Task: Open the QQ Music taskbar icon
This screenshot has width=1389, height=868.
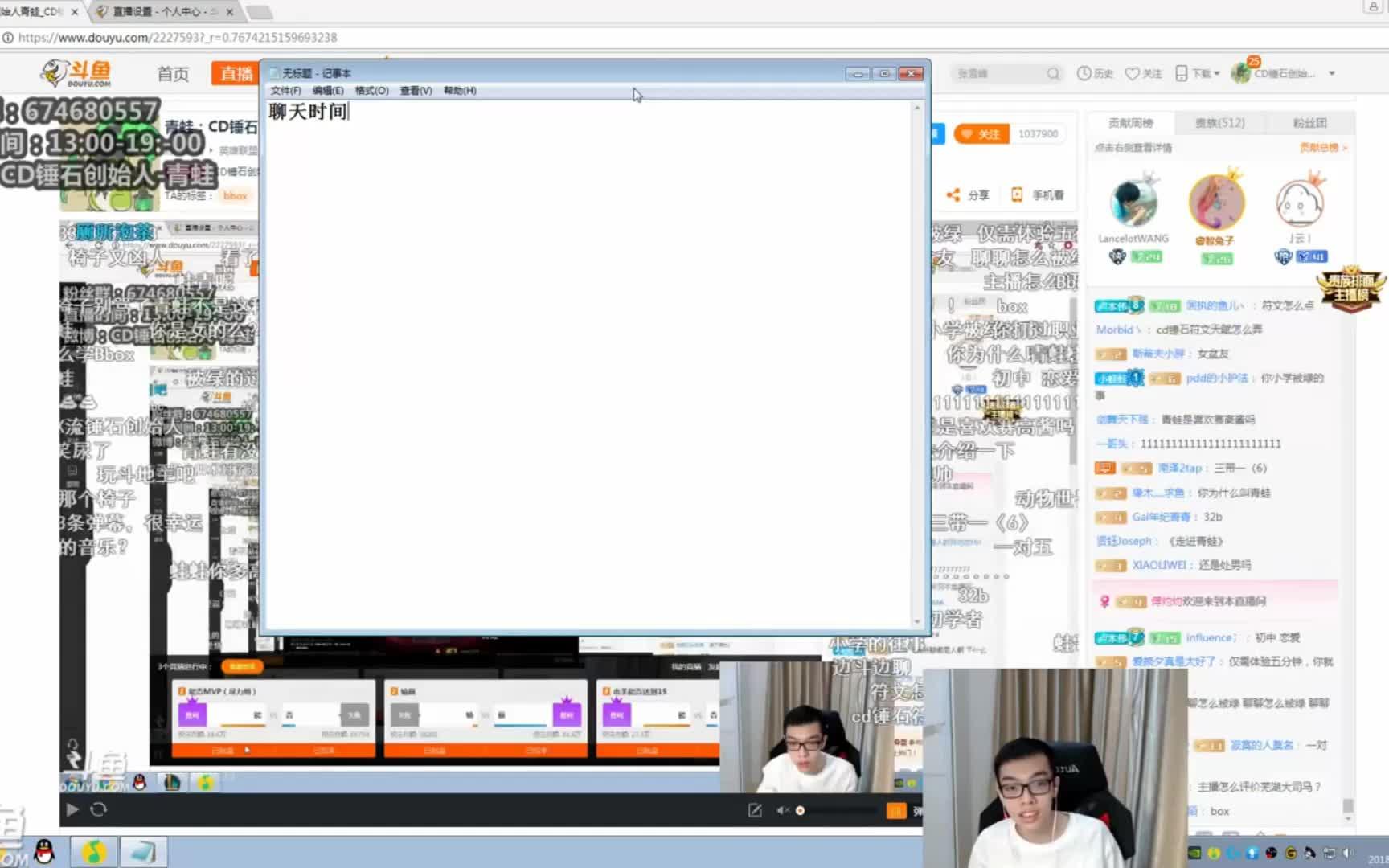Action: click(x=94, y=852)
